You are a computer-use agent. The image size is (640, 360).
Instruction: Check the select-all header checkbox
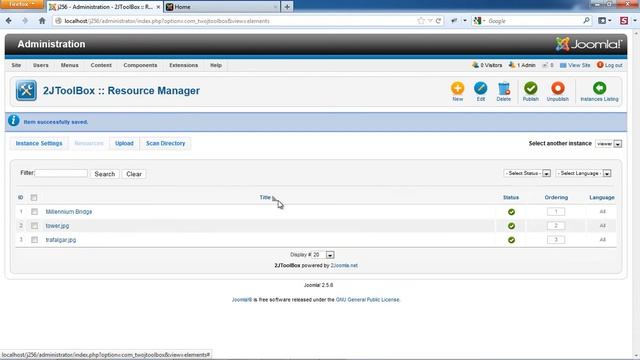tap(34, 198)
